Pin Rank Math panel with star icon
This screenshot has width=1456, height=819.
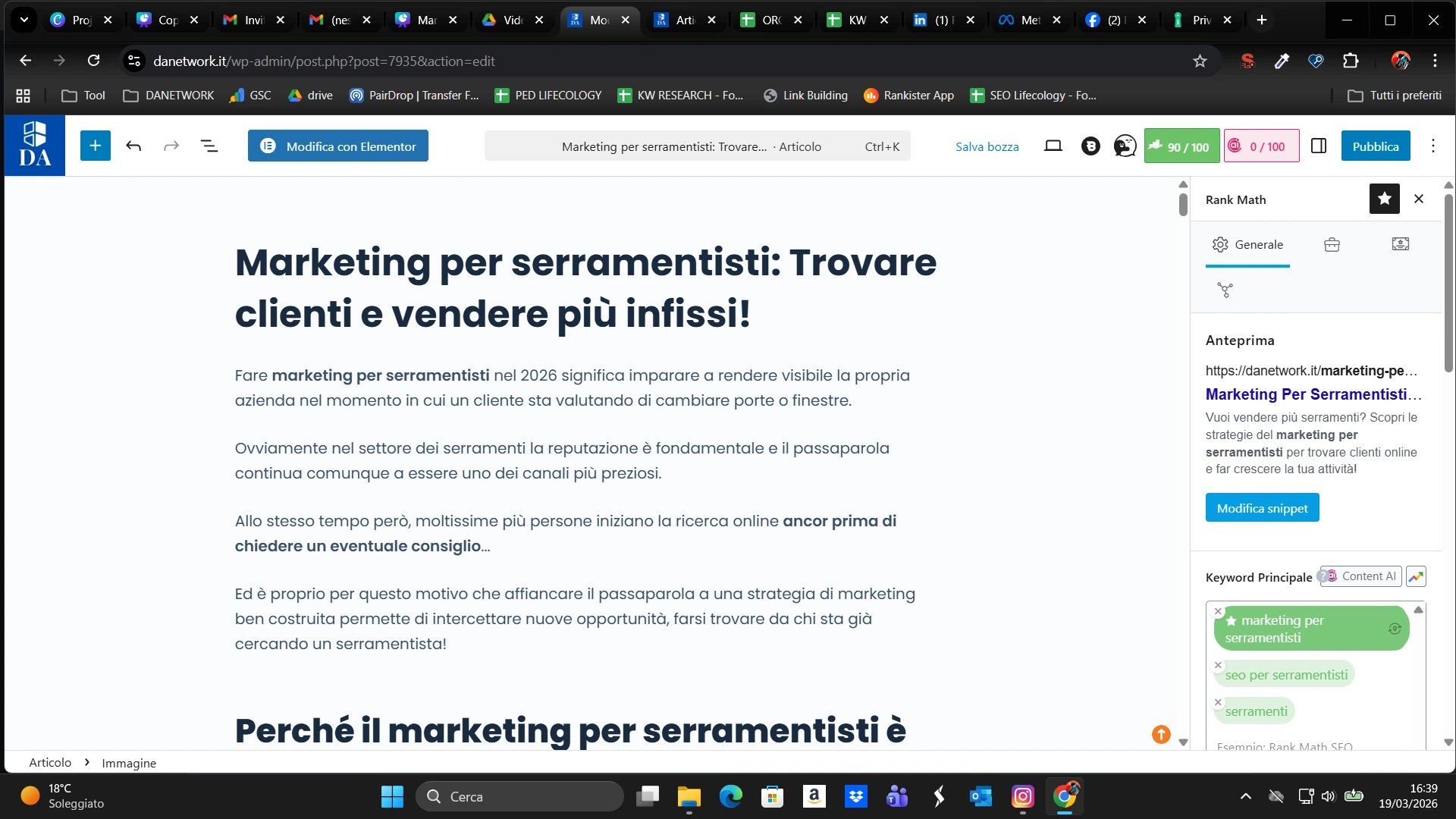(x=1385, y=199)
